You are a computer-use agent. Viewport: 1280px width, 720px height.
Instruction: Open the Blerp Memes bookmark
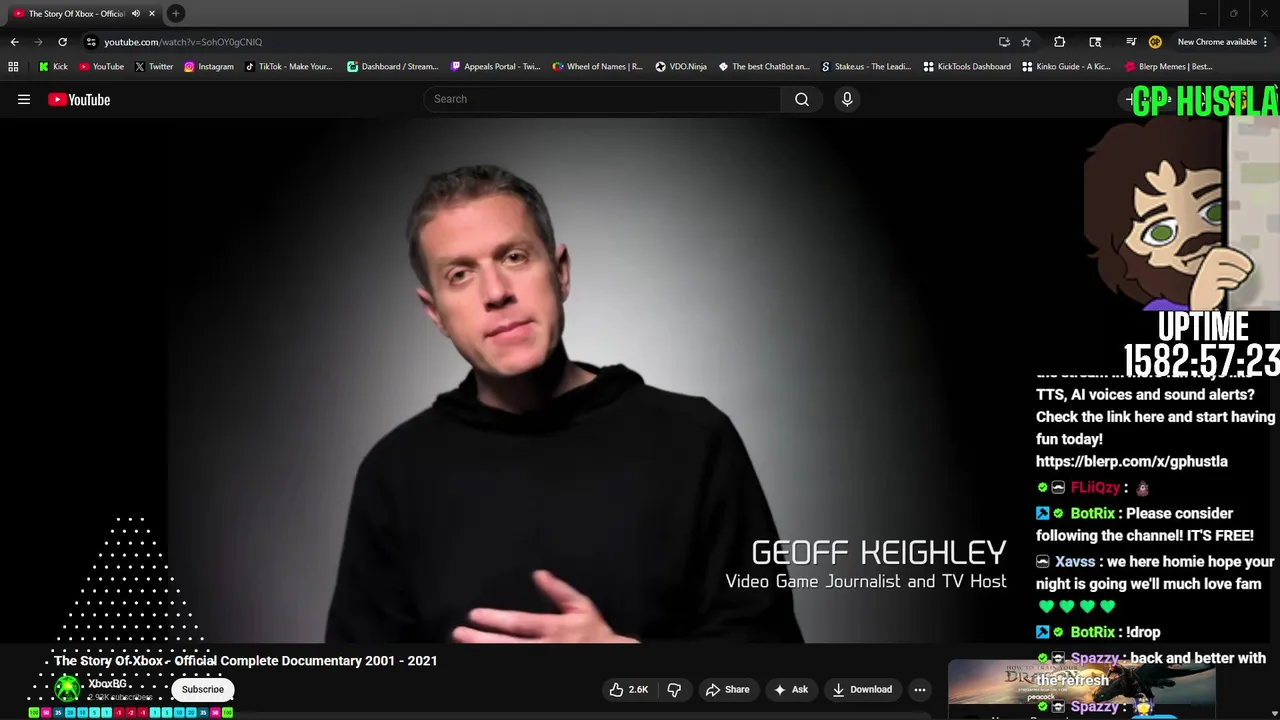coord(1168,67)
